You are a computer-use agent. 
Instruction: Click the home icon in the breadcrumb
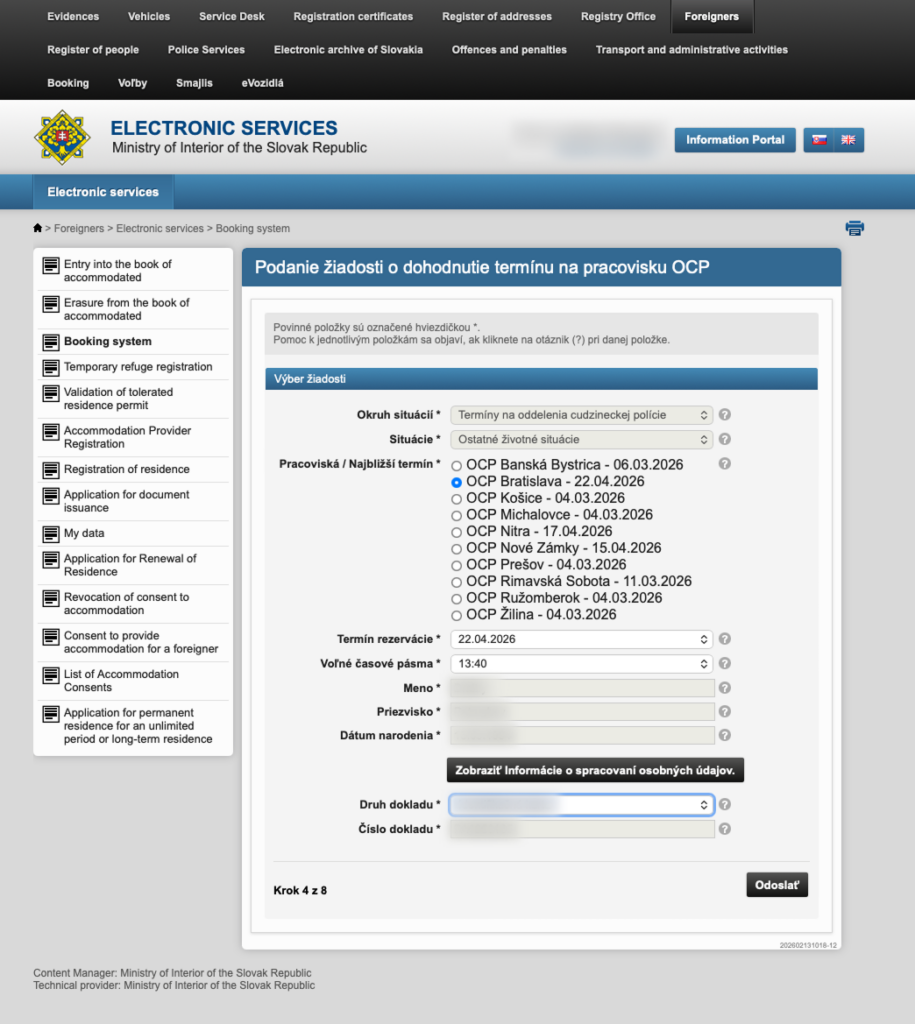pos(38,228)
